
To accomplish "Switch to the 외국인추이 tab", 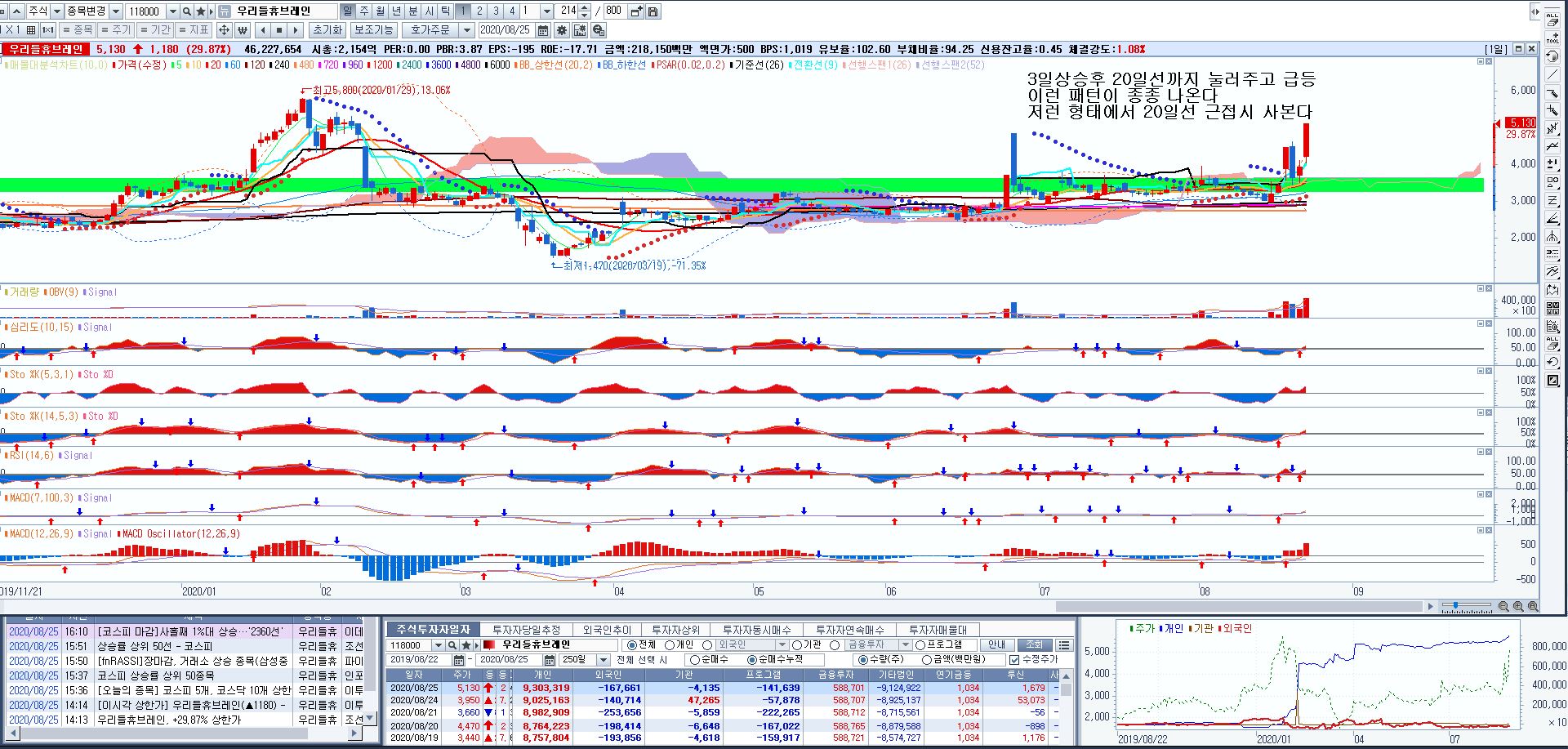I will [607, 630].
